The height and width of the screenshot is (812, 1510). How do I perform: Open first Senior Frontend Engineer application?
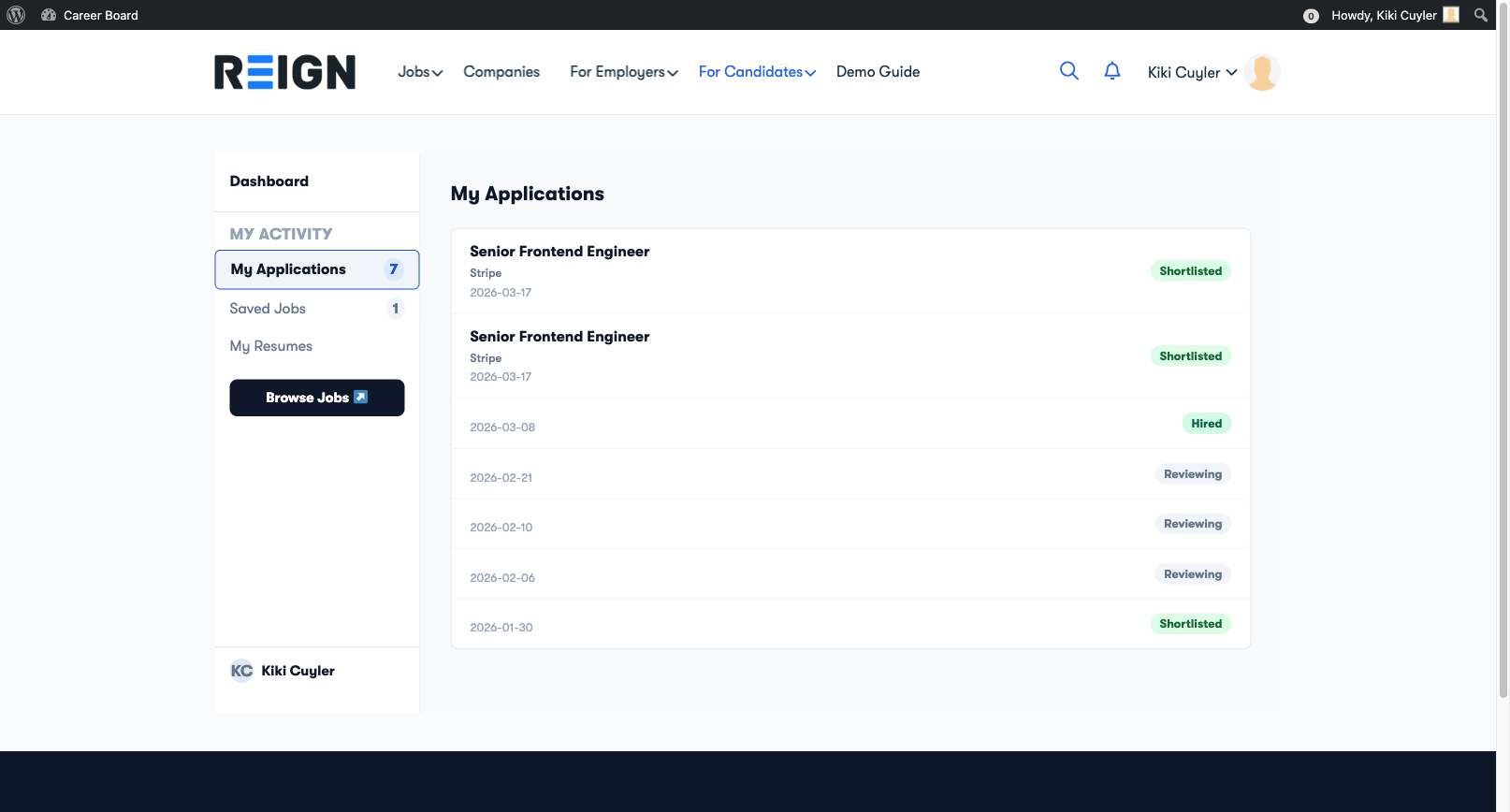559,252
